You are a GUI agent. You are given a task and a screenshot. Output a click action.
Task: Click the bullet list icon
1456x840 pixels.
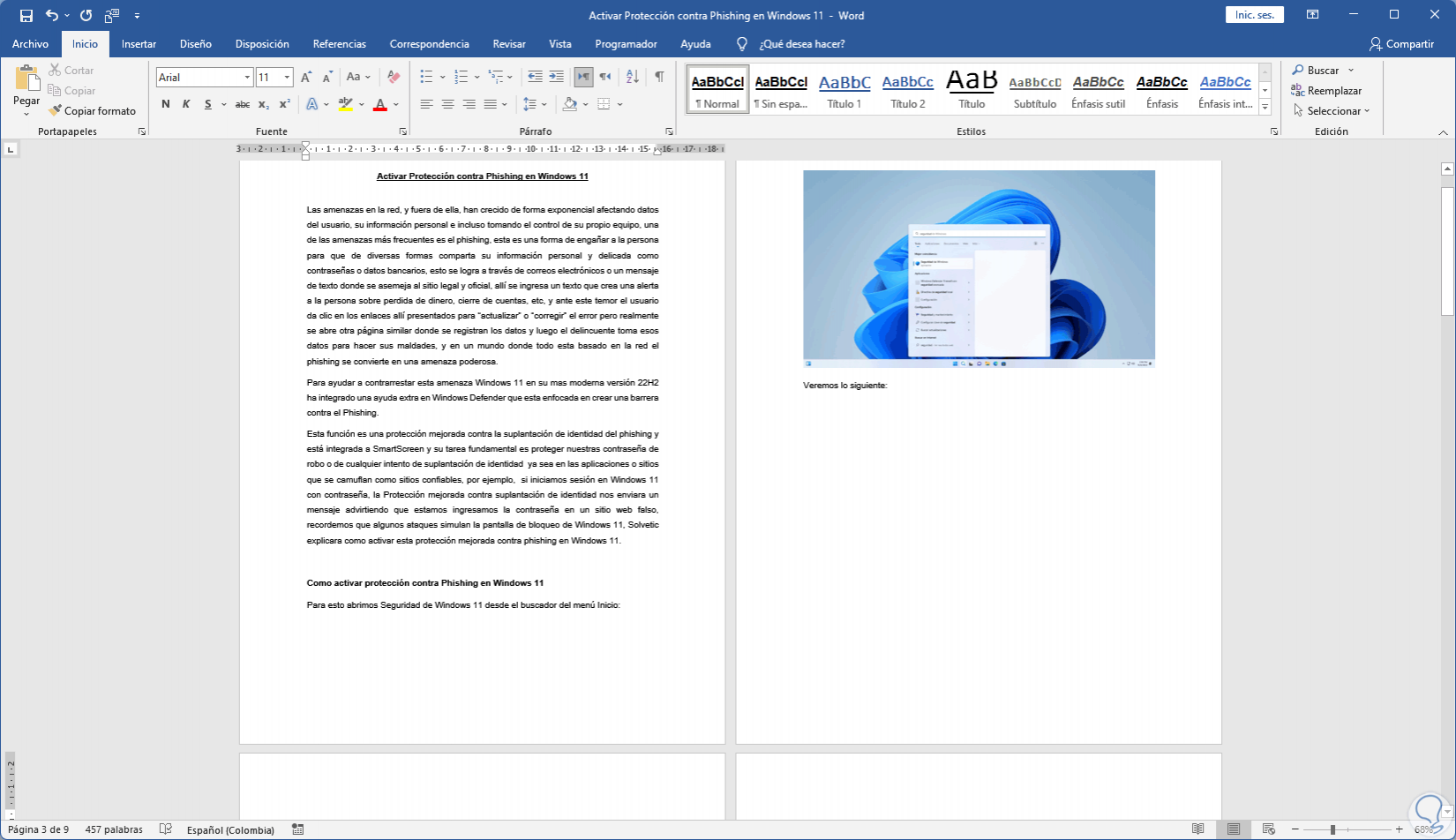tap(426, 78)
